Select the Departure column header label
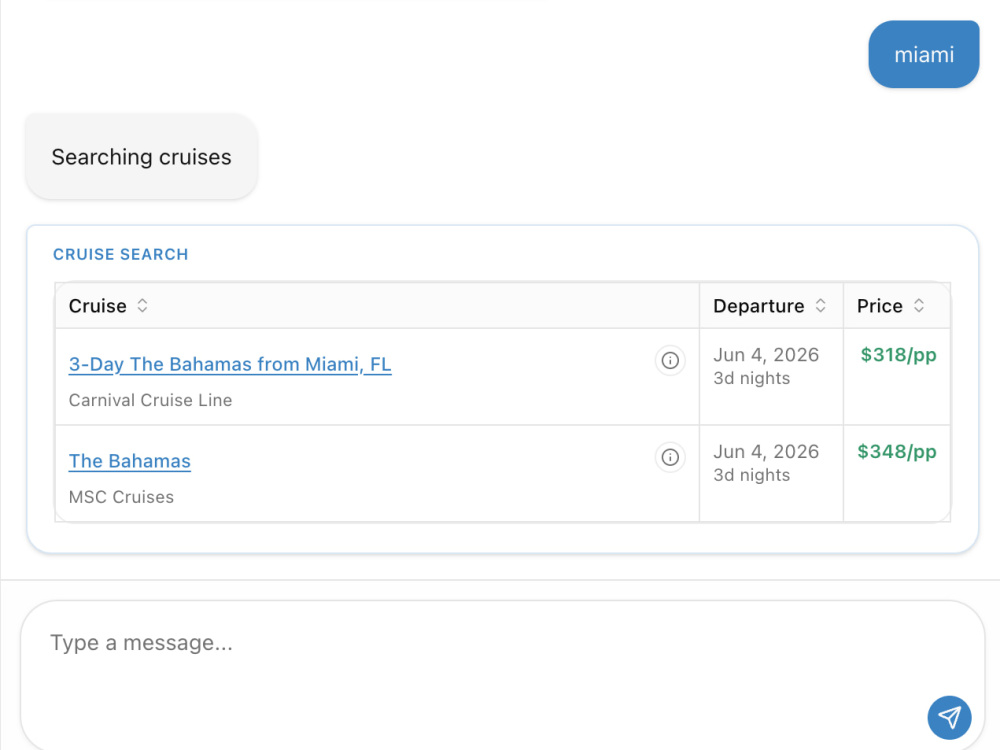The image size is (1000, 750). pyautogui.click(x=758, y=306)
